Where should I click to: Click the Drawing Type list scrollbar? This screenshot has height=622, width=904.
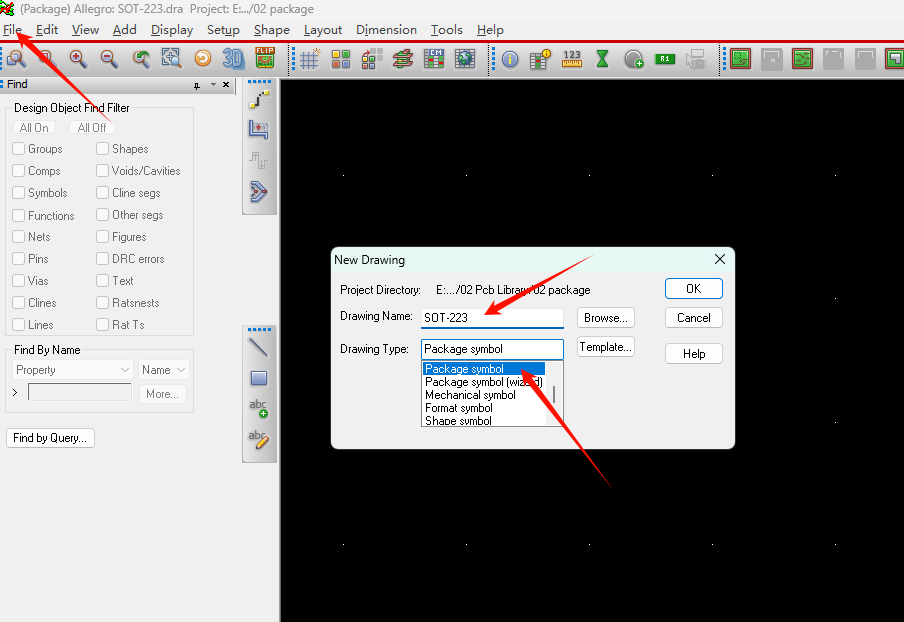coord(554,394)
